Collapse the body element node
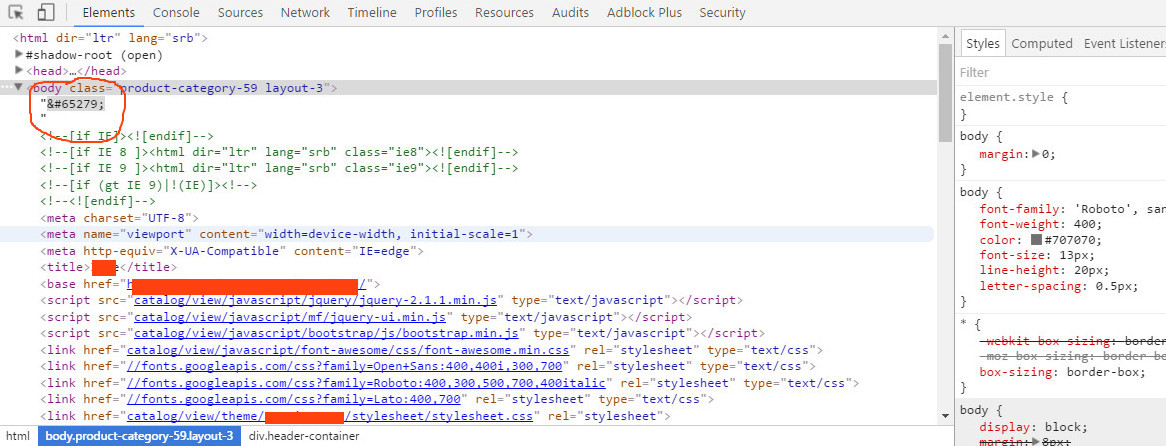Screen dimensions: 1166x446 point(19,87)
